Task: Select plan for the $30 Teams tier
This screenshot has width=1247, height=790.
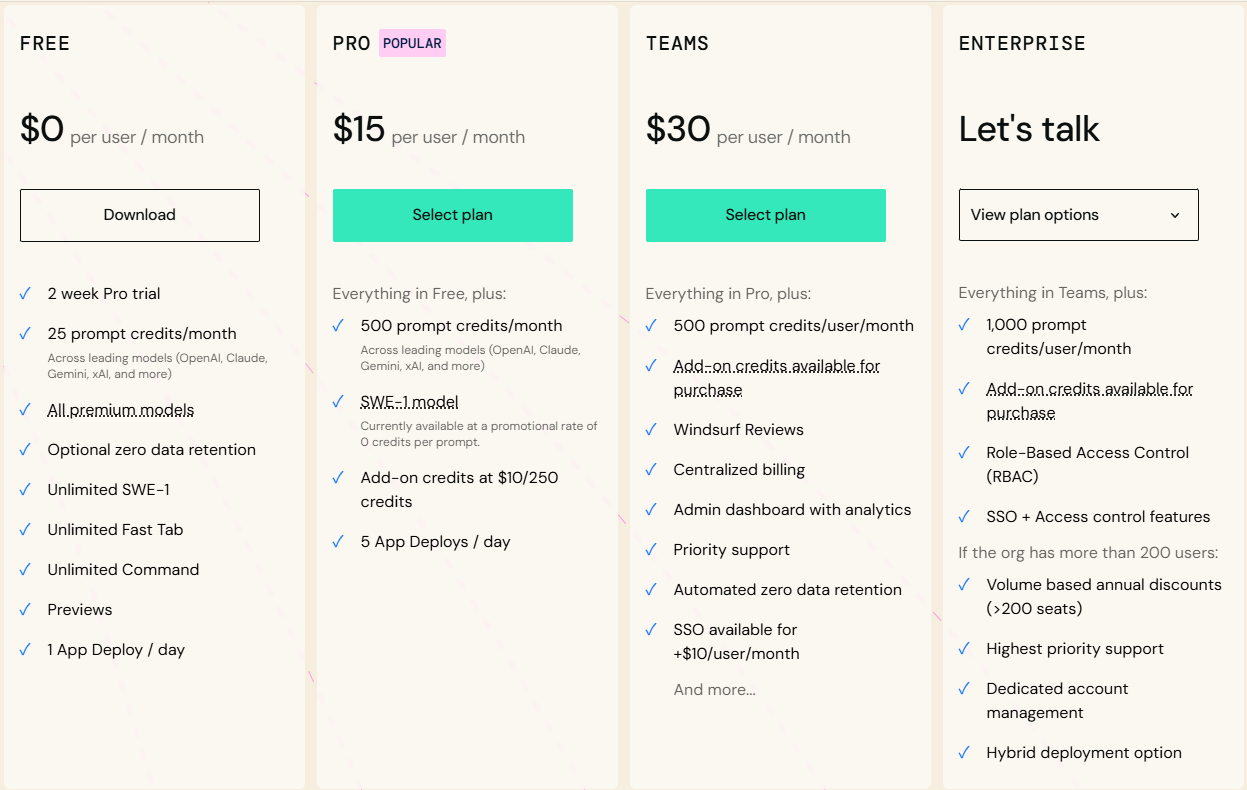Action: 766,215
